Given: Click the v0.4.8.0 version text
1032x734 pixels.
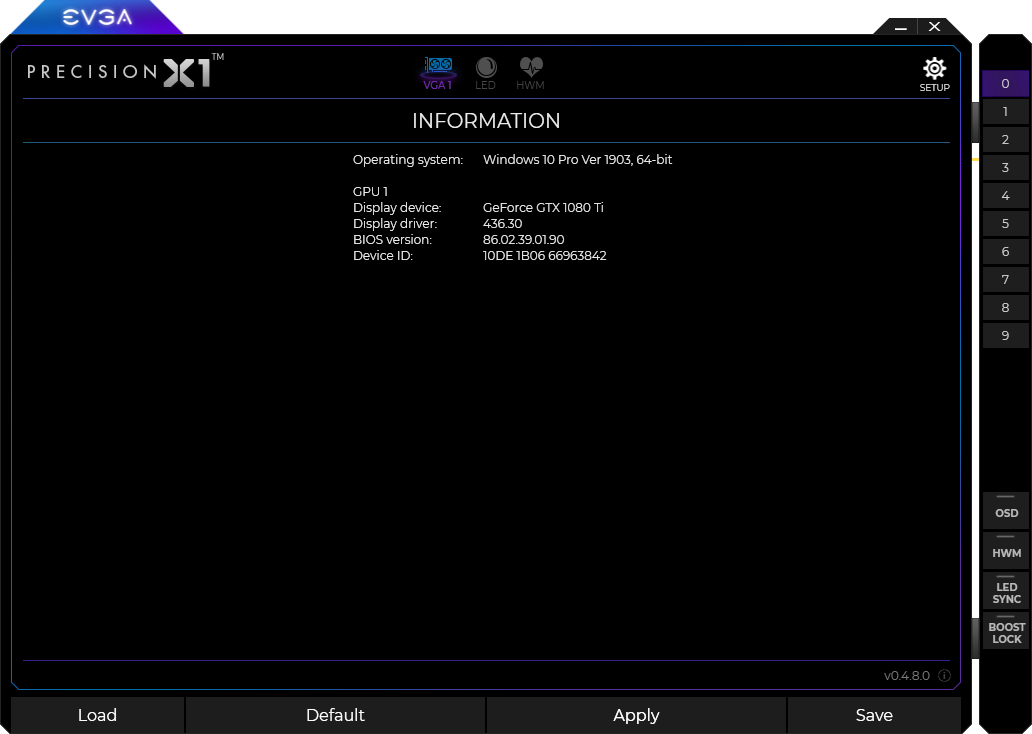Looking at the screenshot, I should click(906, 676).
